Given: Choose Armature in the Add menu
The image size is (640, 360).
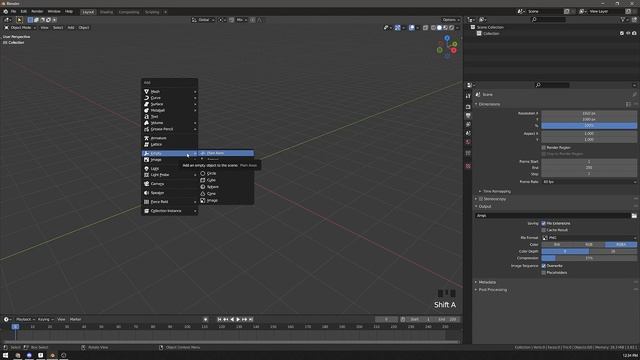Looking at the screenshot, I should 169,138.
